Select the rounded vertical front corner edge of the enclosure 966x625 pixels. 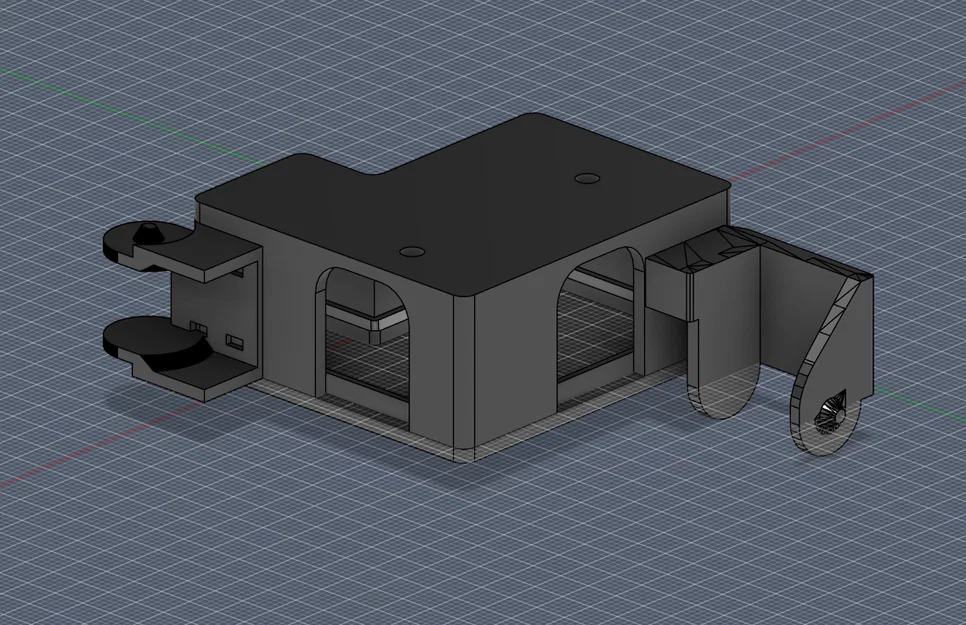click(x=465, y=378)
